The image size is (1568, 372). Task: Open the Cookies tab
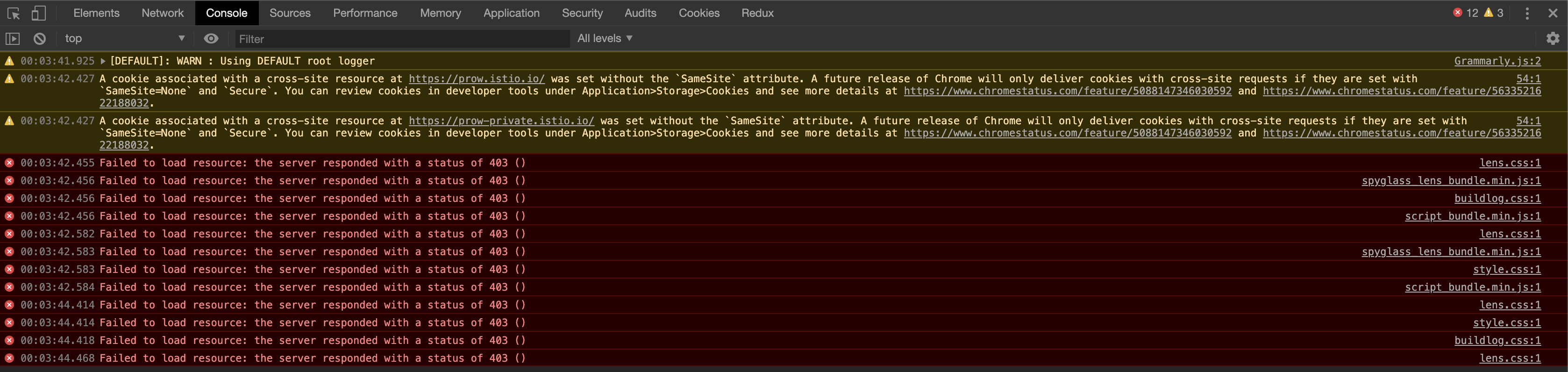pos(699,13)
